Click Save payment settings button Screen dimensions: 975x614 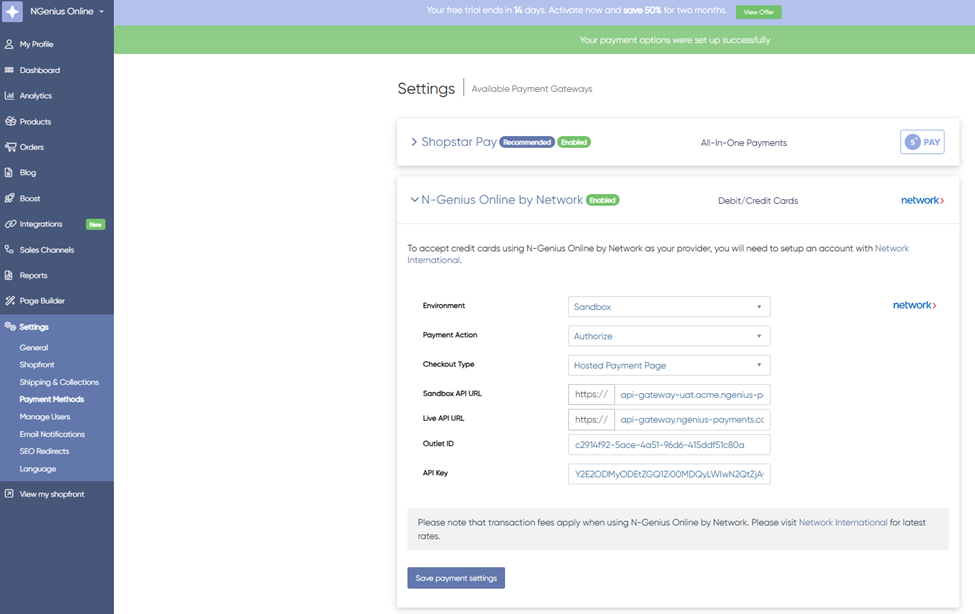point(456,578)
